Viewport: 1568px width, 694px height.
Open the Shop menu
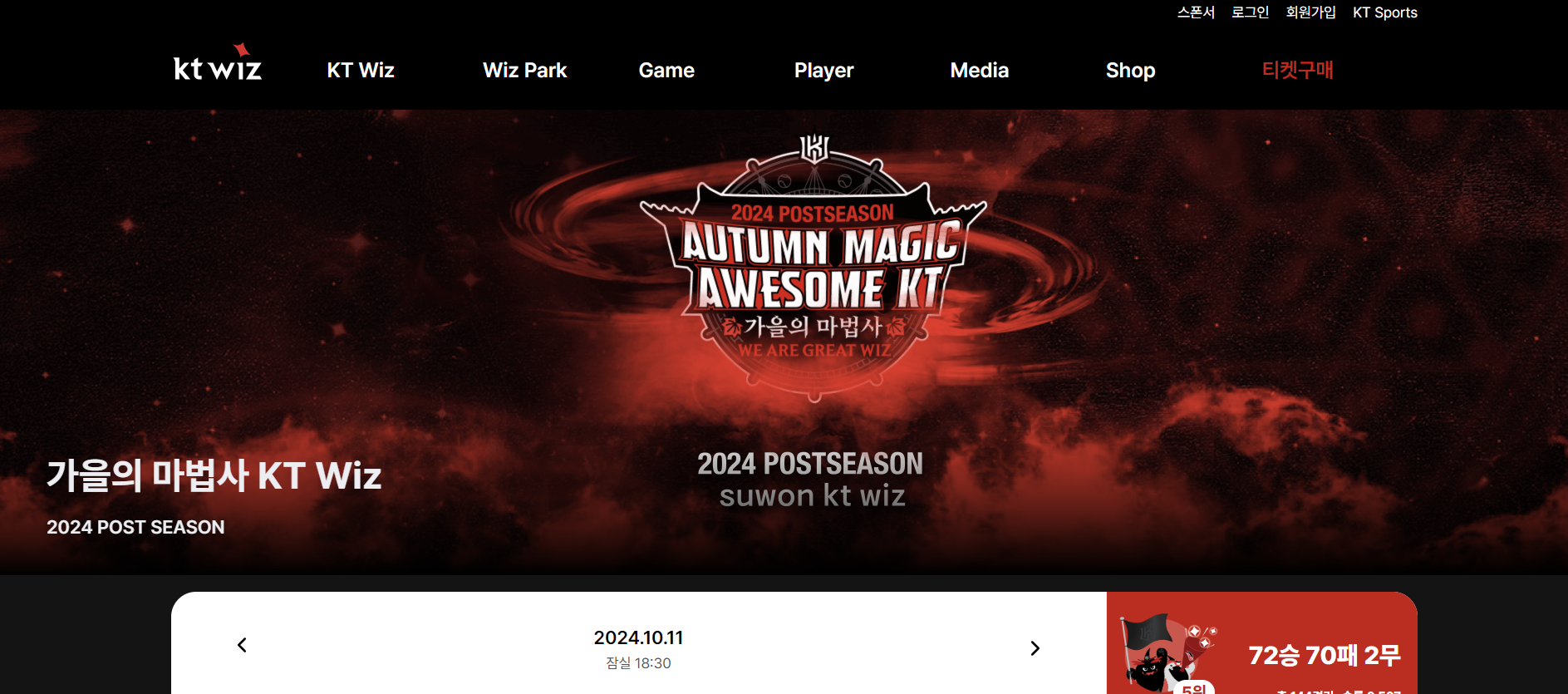click(1130, 71)
